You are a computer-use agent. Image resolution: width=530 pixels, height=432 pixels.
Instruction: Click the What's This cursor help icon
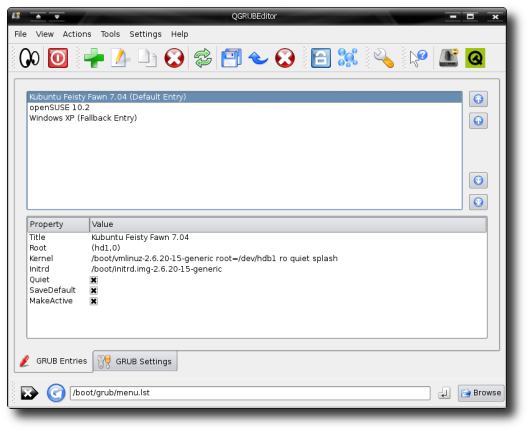[x=418, y=58]
